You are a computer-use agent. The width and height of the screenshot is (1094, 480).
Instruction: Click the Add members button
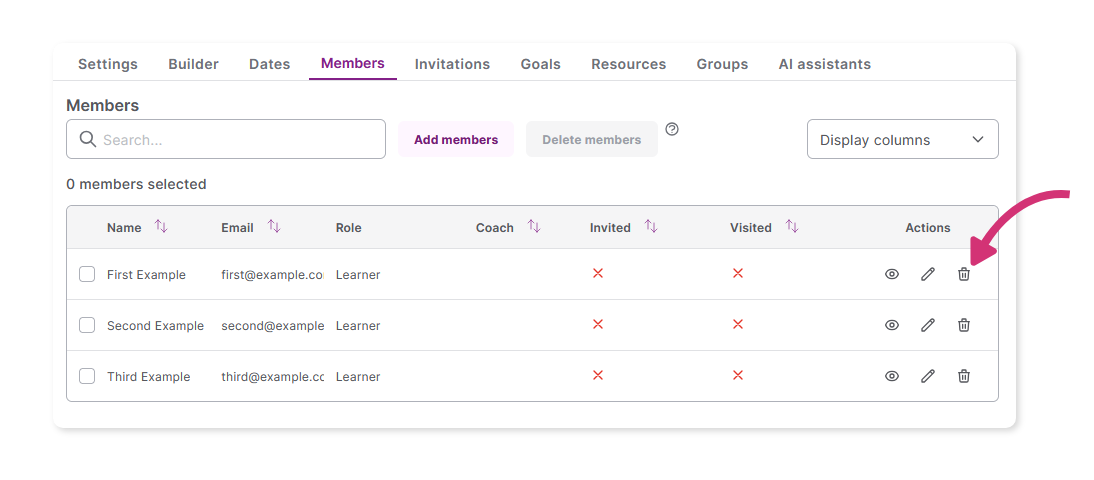(x=456, y=139)
